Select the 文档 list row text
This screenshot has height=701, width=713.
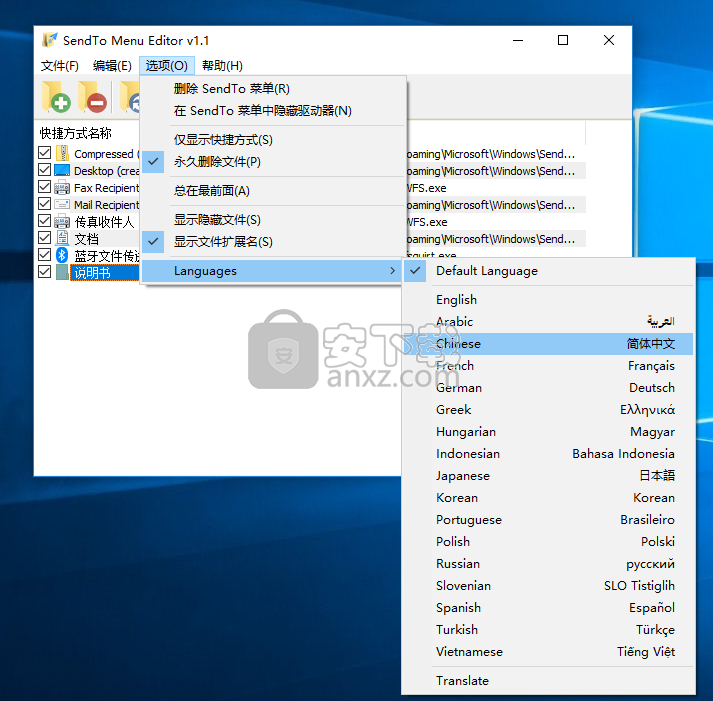point(86,238)
